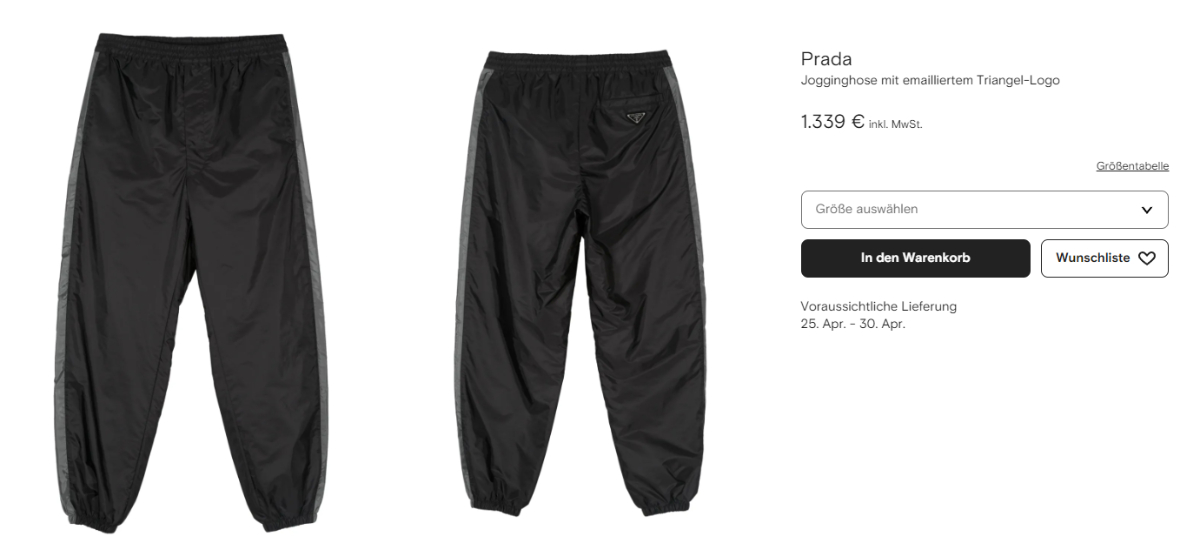1200x543 pixels.
Task: Click the heart icon on Wunschliste
Action: click(x=1146, y=258)
